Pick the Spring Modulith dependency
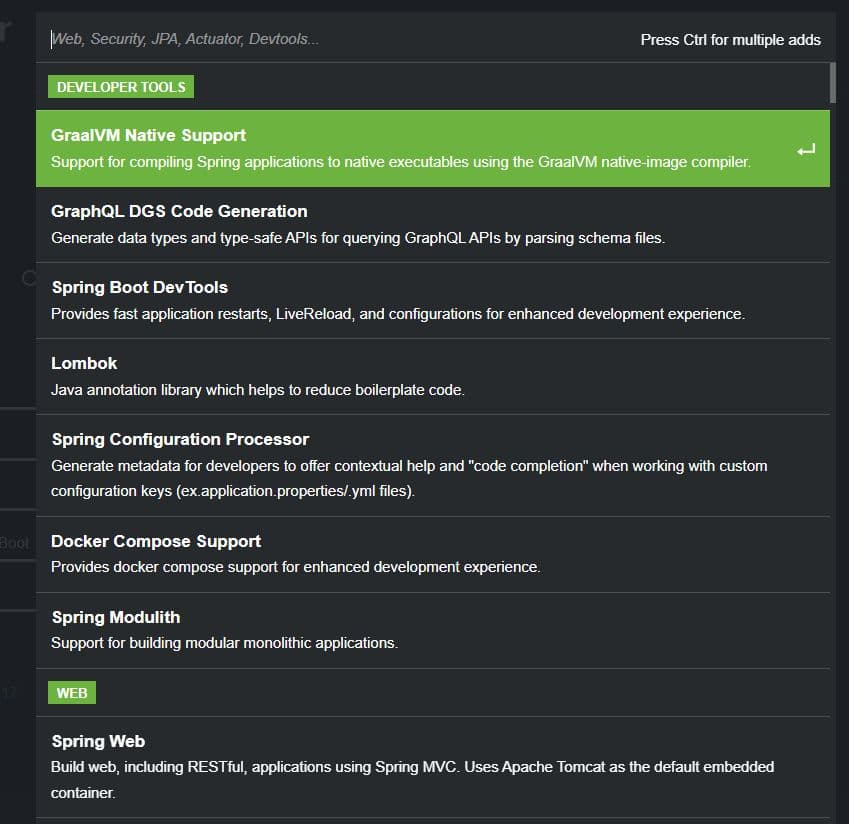This screenshot has height=824, width=849. (x=433, y=630)
